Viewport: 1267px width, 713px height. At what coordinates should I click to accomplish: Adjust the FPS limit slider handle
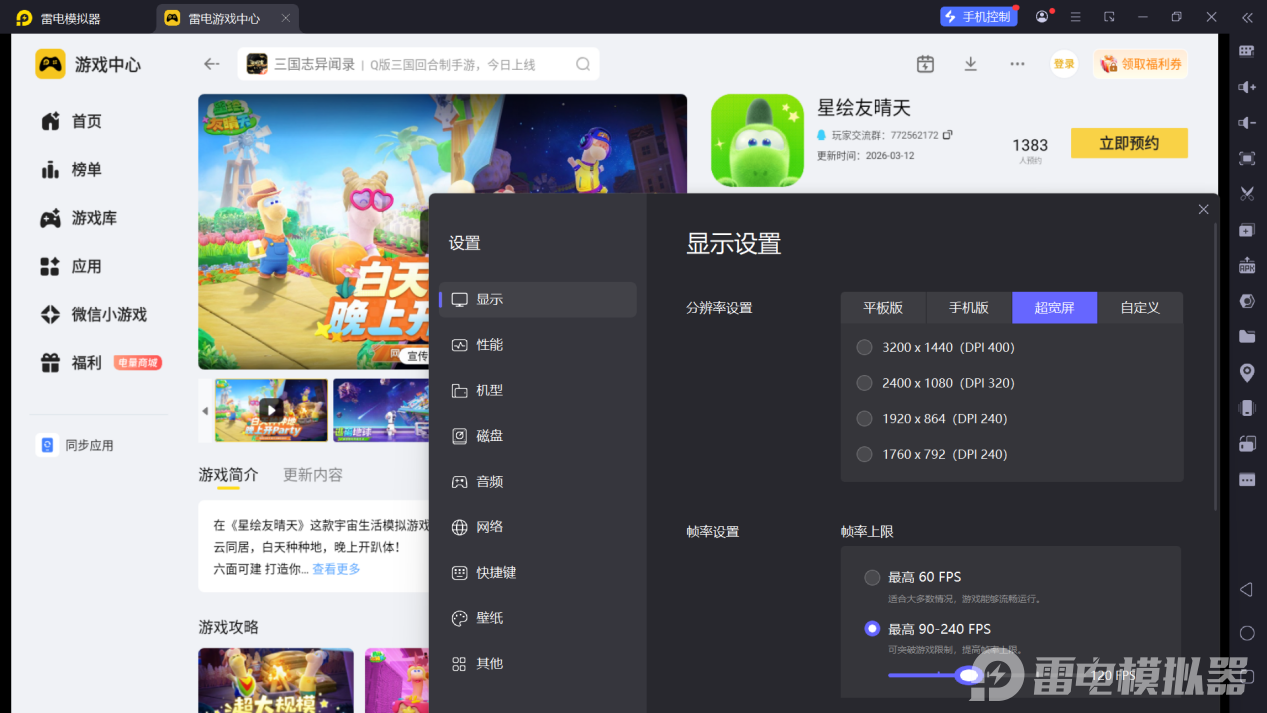(968, 675)
